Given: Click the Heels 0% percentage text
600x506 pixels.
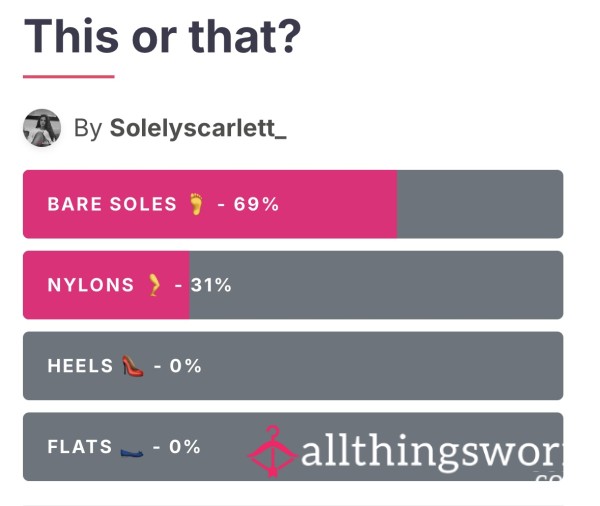Looking at the screenshot, I should click(186, 366).
